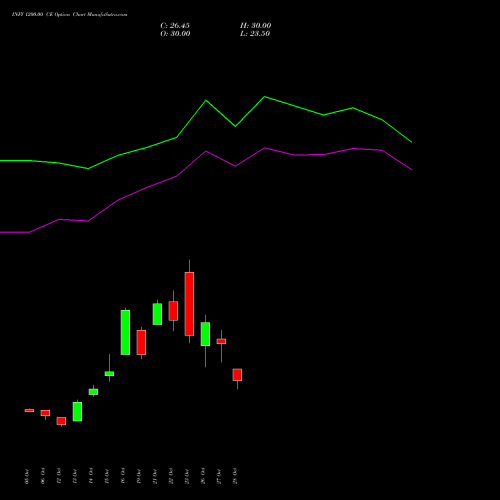The width and height of the screenshot is (500, 500).
Task: Select the '21 Oct' date label
Action: tap(155, 476)
